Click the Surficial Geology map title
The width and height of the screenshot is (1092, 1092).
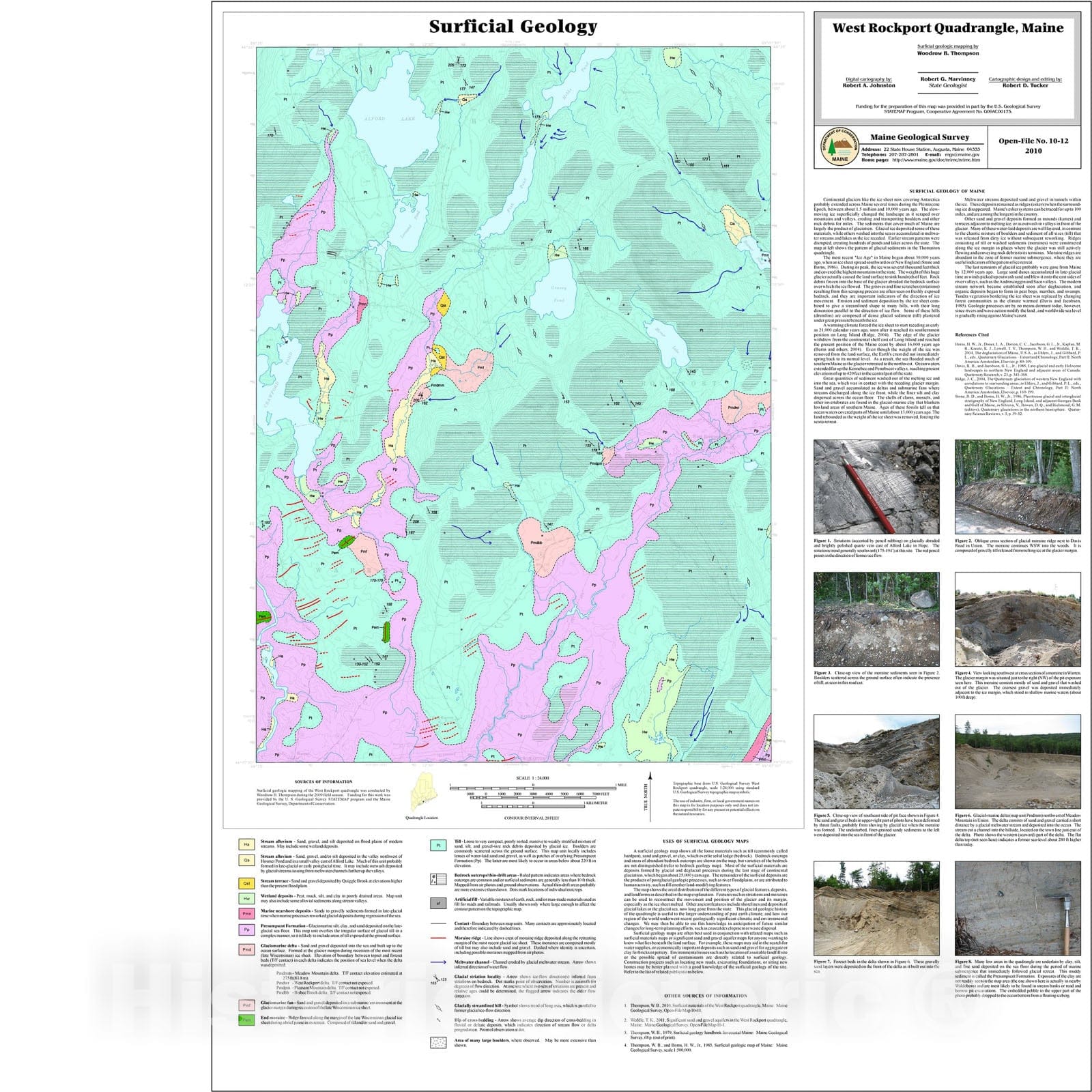[x=513, y=27]
